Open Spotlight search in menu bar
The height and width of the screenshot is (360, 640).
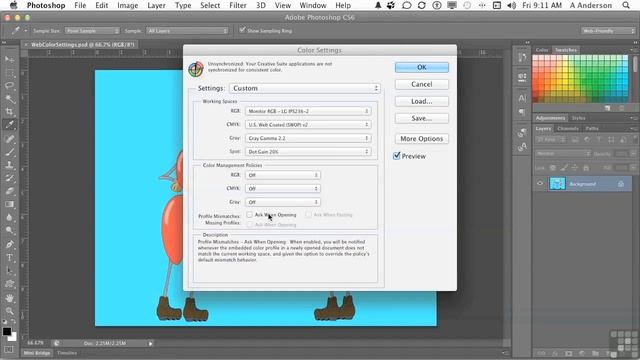click(626, 5)
